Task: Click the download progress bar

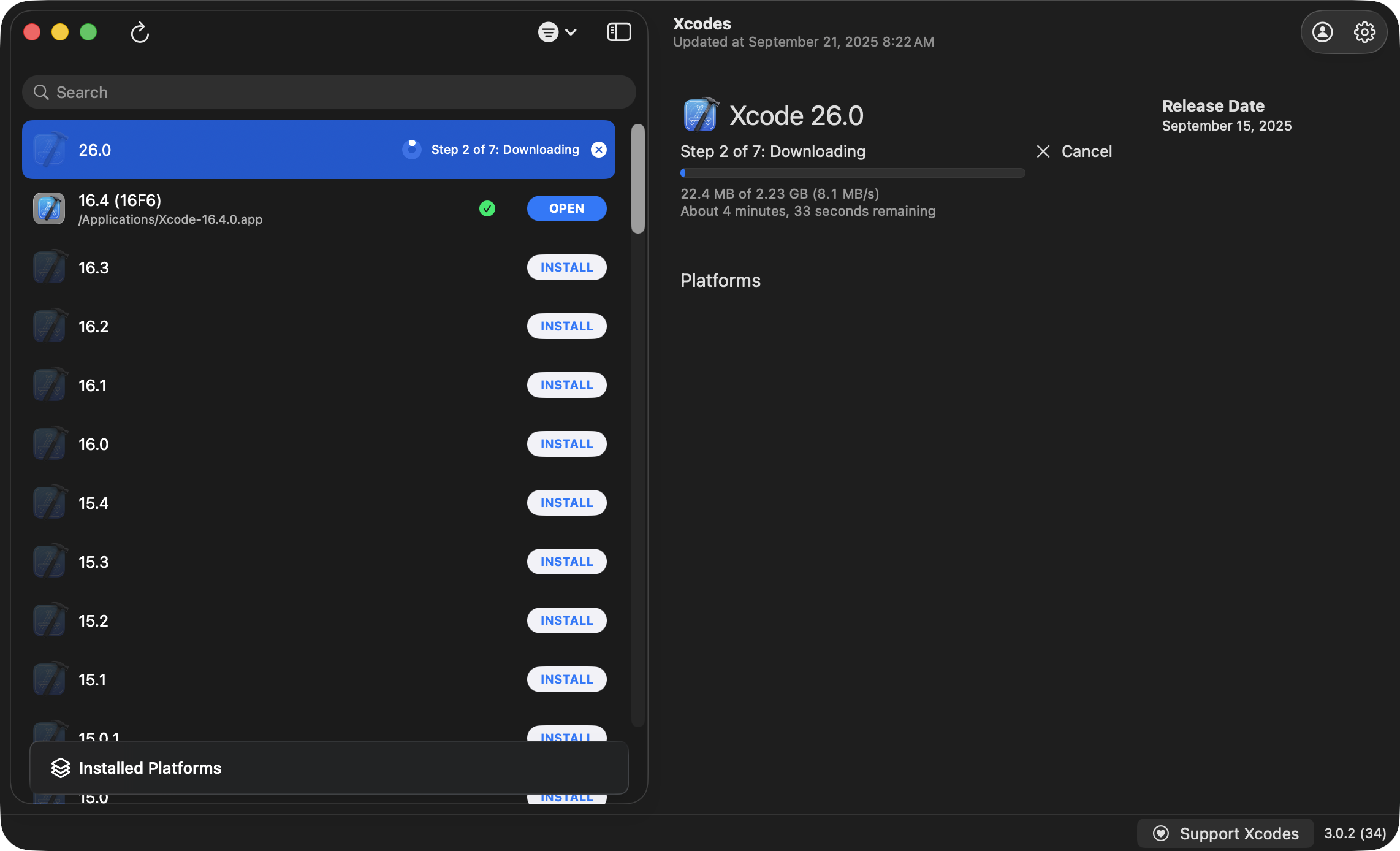Action: tap(852, 173)
